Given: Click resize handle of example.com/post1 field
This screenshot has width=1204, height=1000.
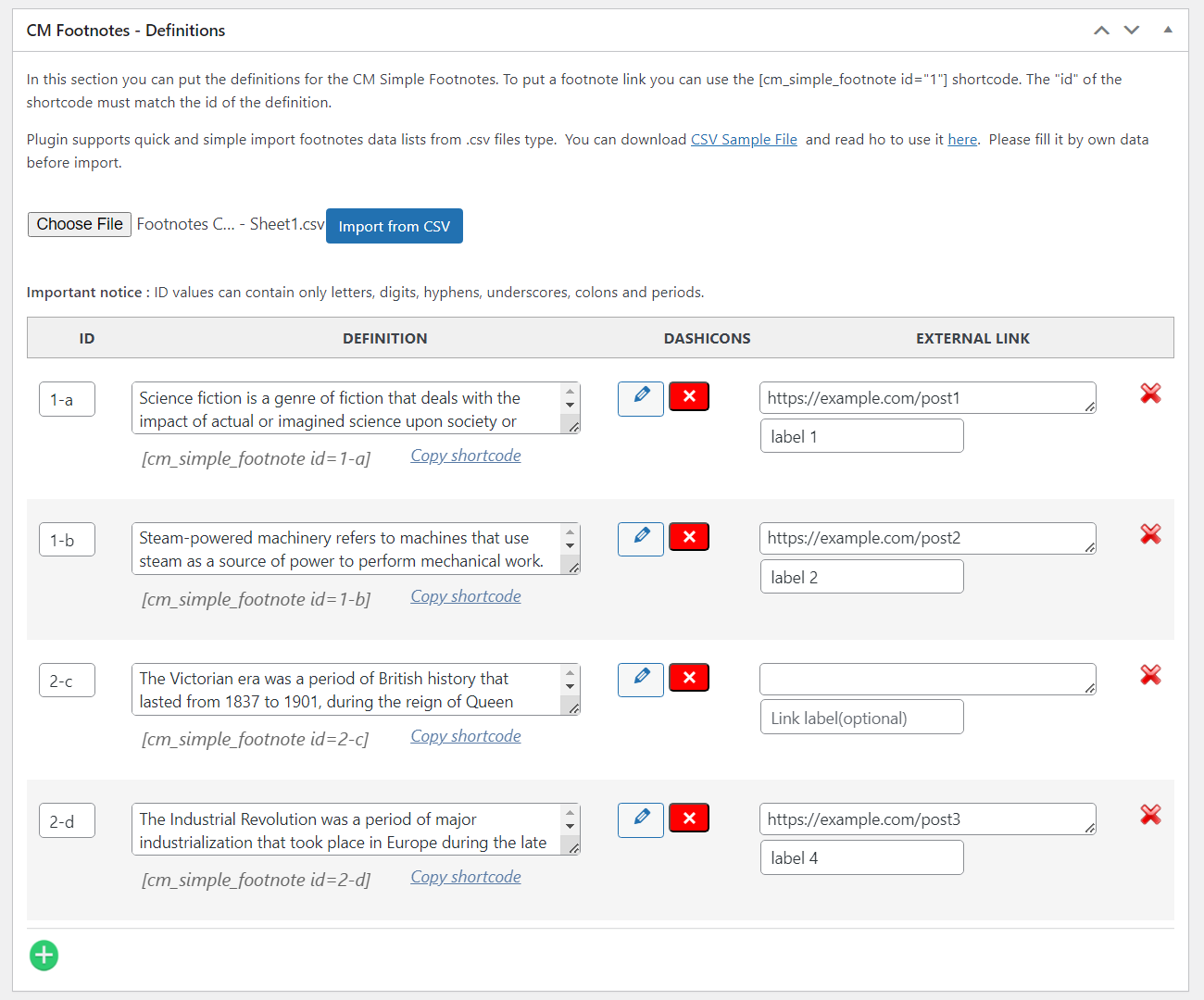Looking at the screenshot, I should tap(1090, 406).
